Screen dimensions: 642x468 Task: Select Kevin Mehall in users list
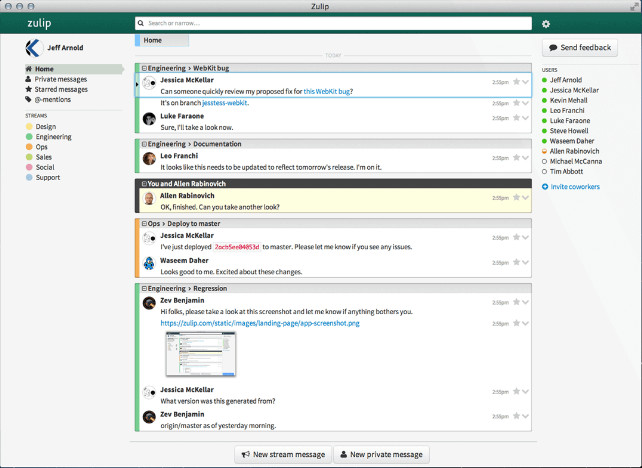pyautogui.click(x=568, y=100)
